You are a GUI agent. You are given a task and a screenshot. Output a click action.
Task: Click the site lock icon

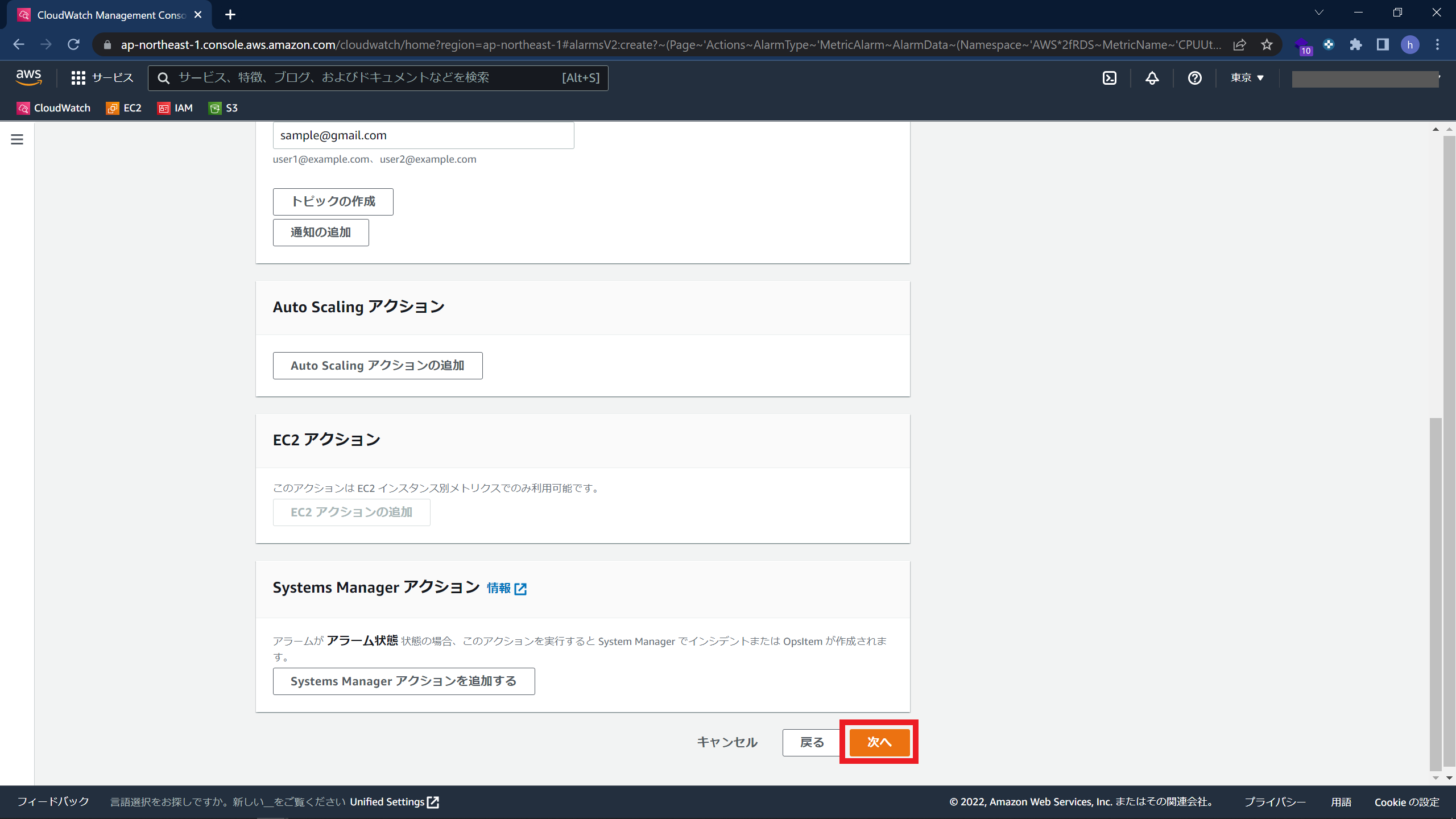(x=107, y=44)
